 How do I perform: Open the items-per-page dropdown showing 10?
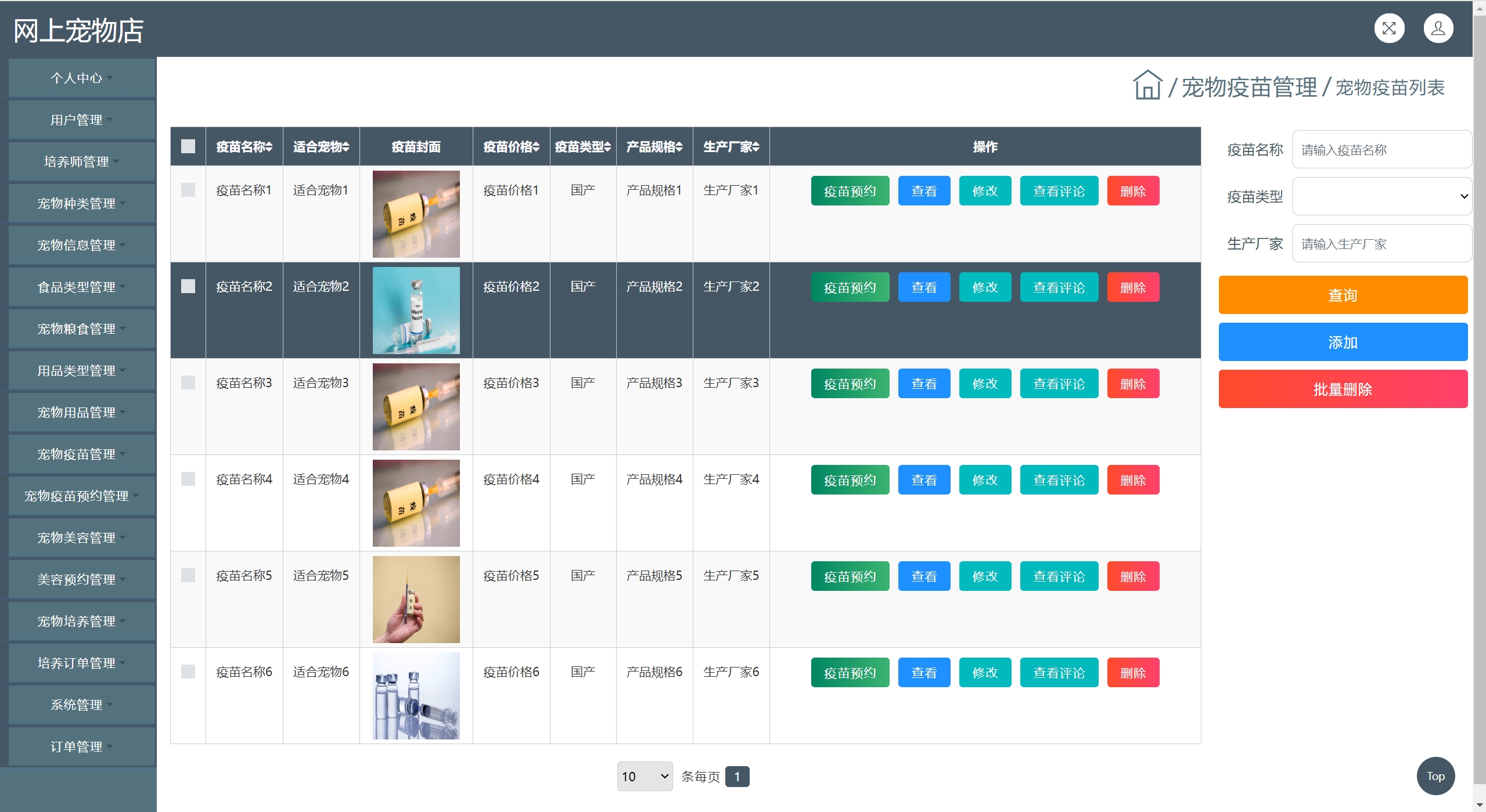point(644,776)
